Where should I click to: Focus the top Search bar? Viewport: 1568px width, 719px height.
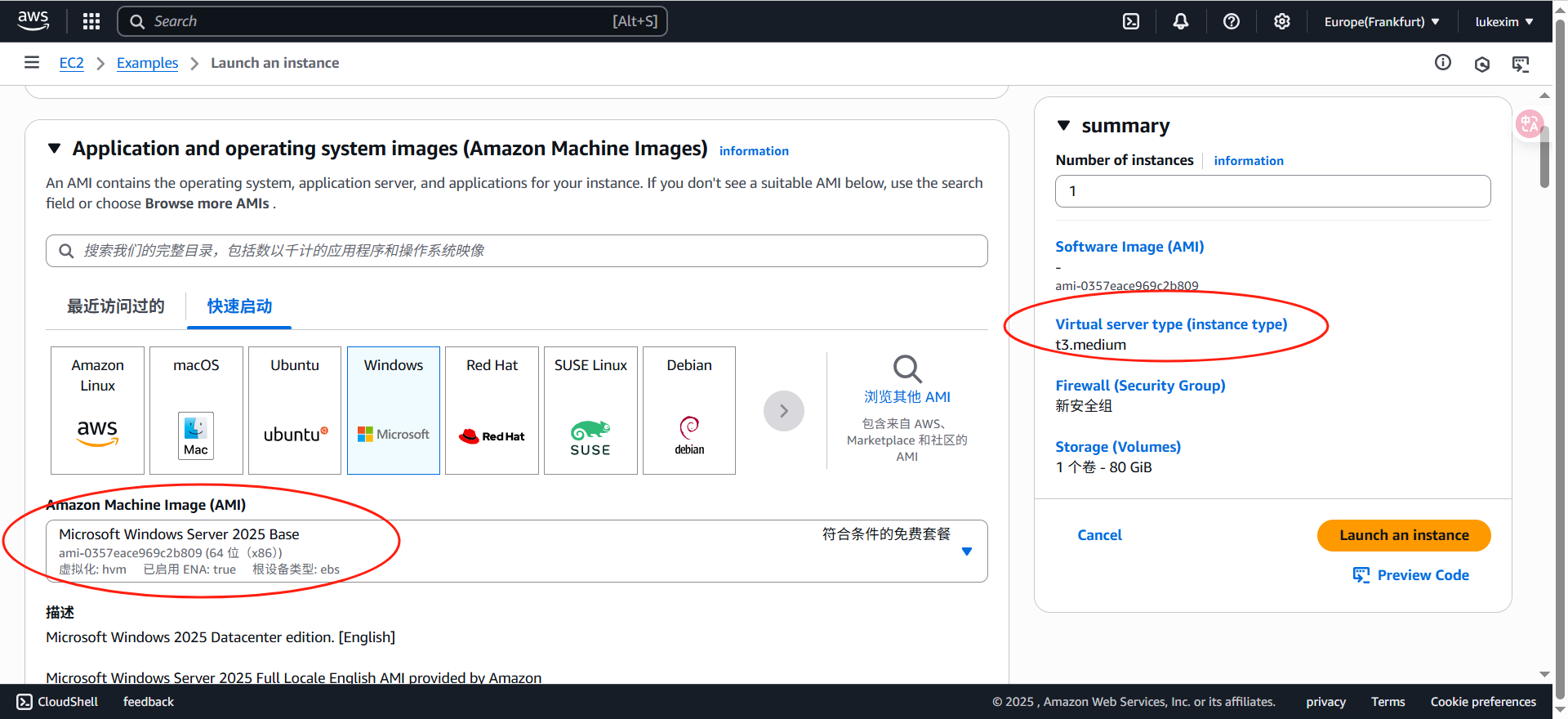[392, 21]
